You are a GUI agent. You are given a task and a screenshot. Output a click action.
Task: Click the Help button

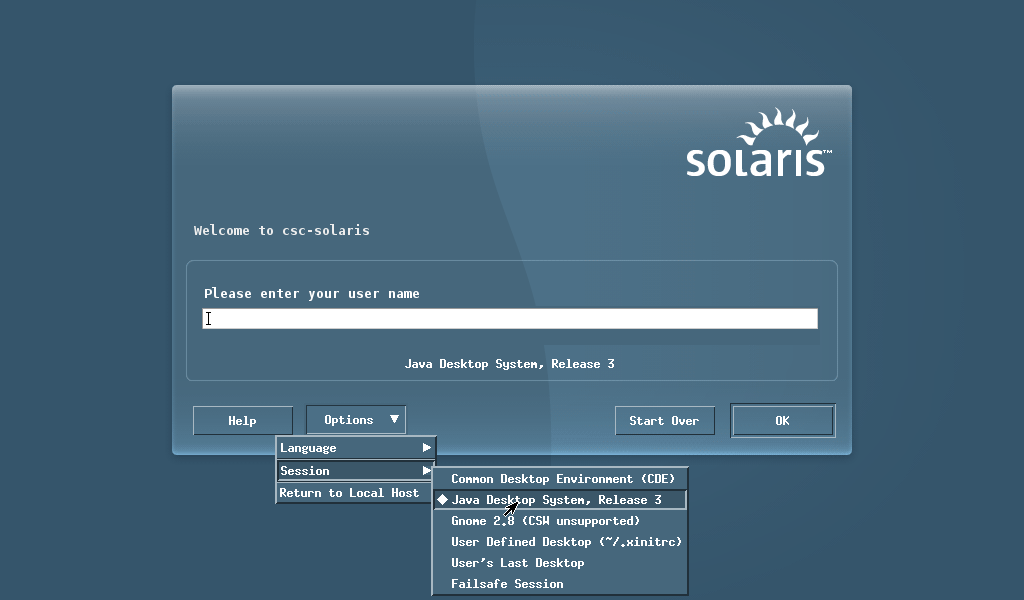[242, 420]
